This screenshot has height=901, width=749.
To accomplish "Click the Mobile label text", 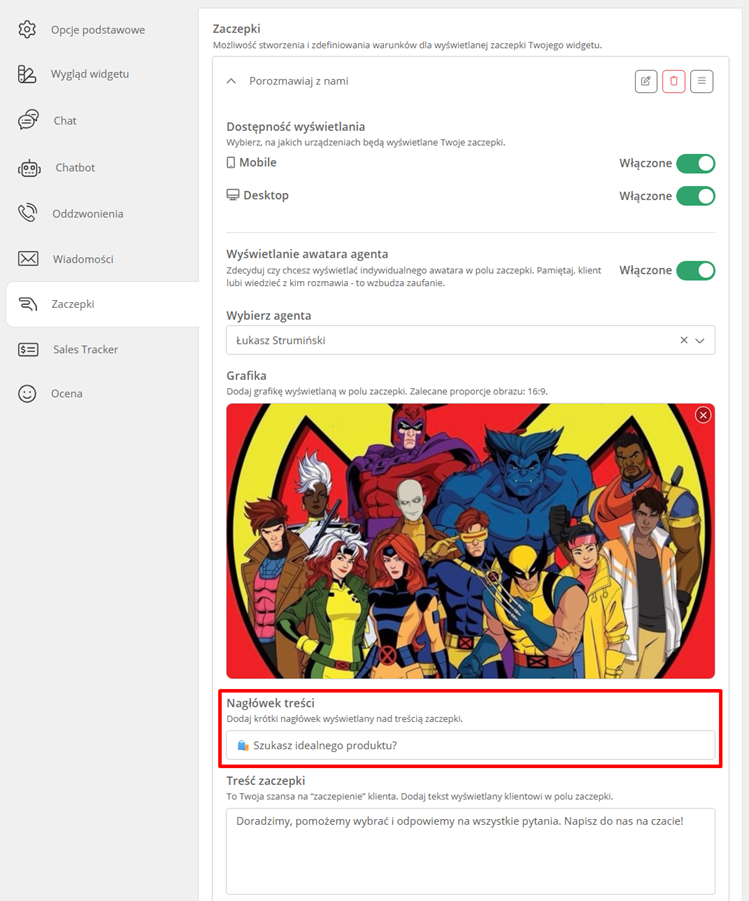I will (258, 163).
